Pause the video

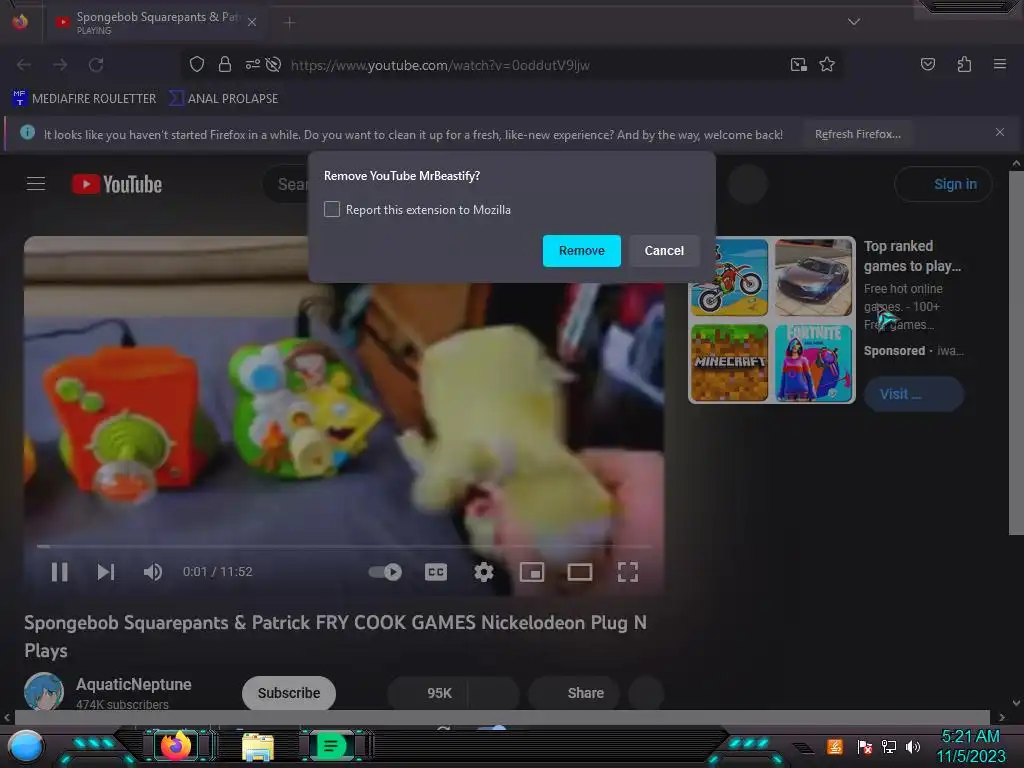point(59,572)
